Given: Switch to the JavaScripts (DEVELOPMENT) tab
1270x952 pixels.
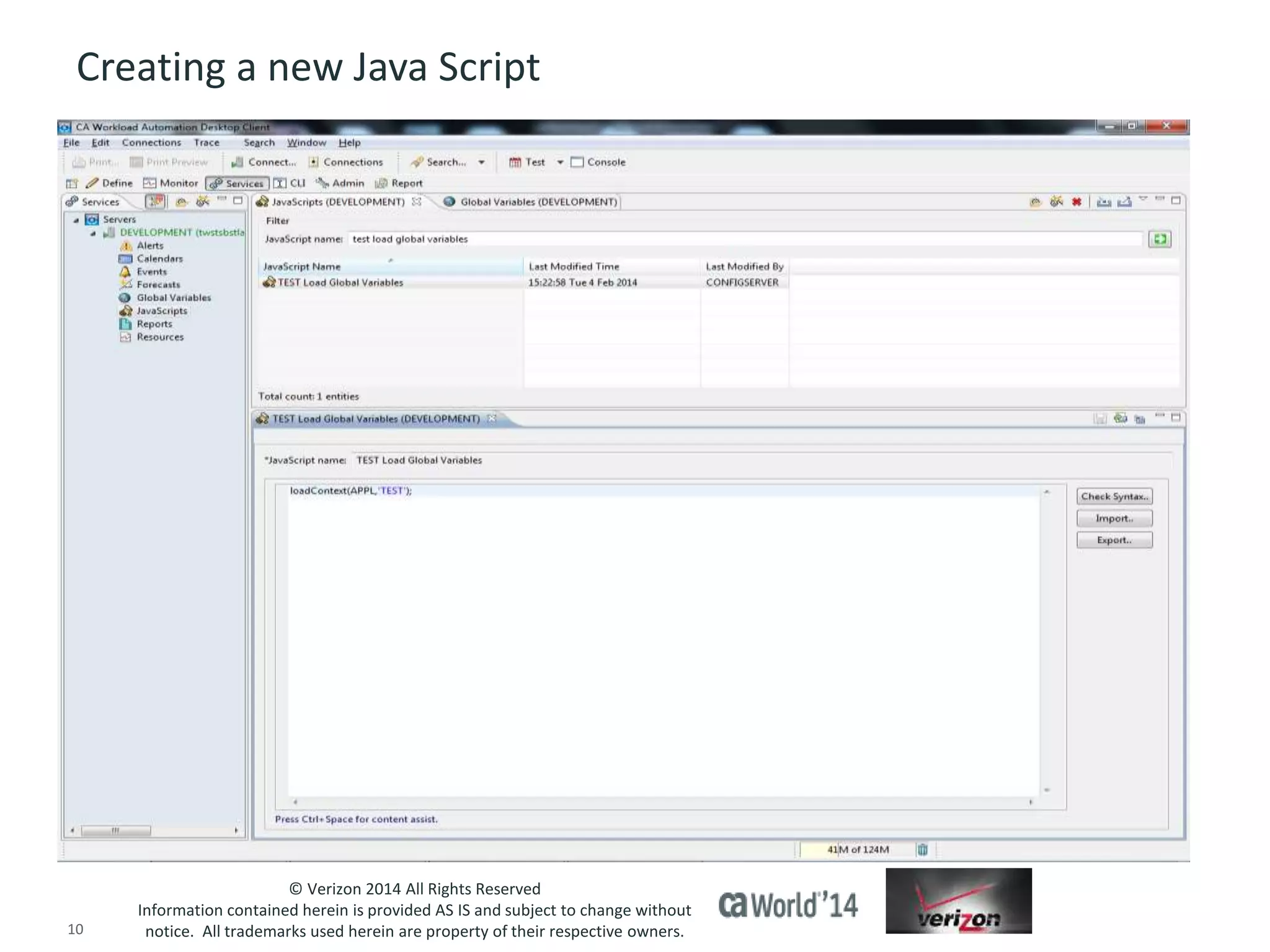Looking at the screenshot, I should 338,202.
